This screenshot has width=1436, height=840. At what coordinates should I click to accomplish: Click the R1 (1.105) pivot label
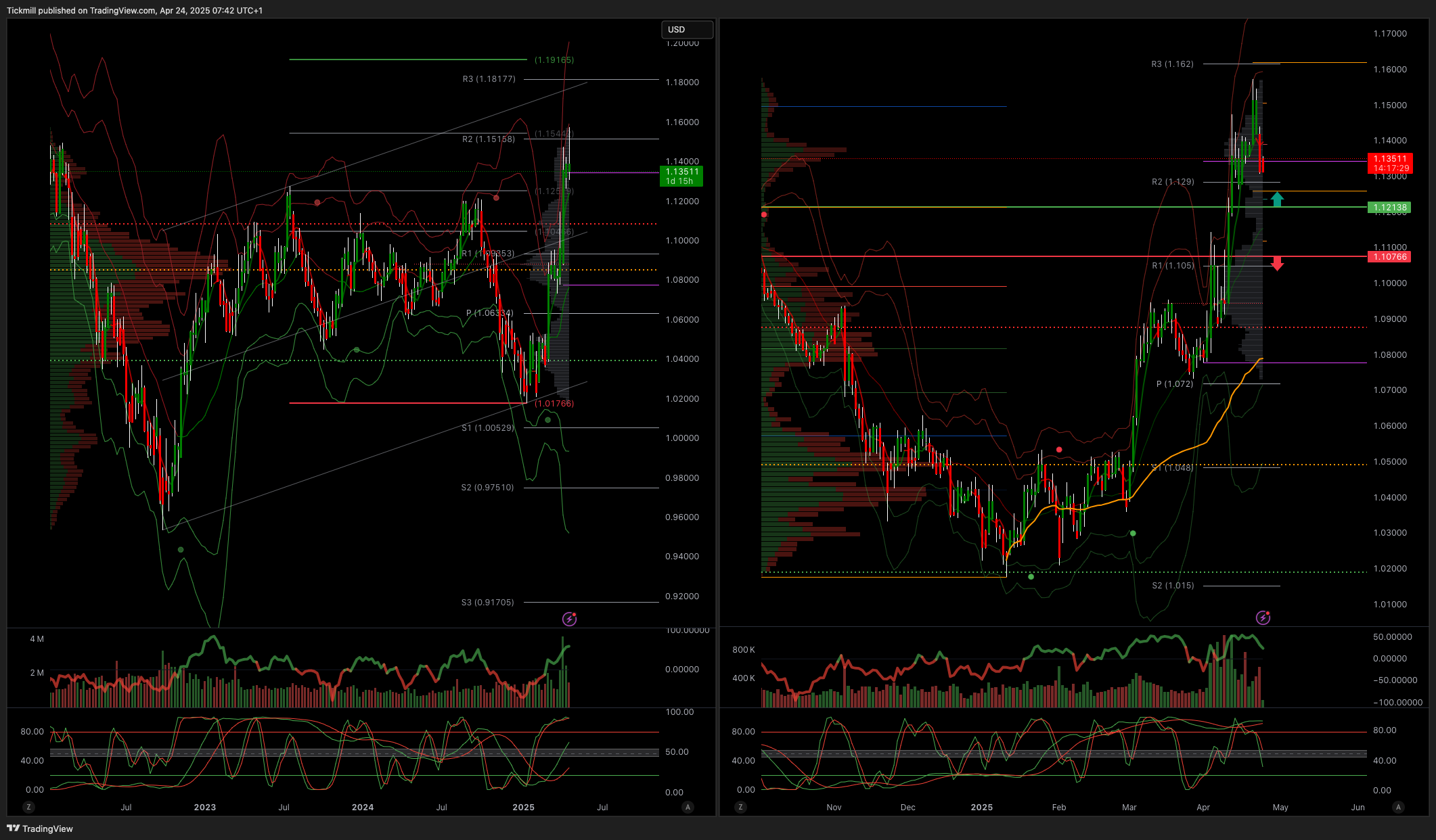tap(1173, 266)
